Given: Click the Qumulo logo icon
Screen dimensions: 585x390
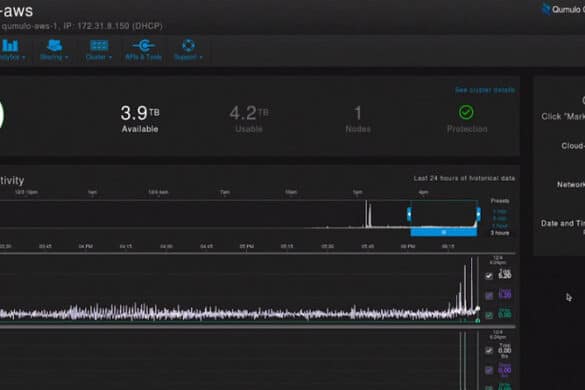Looking at the screenshot, I should [x=546, y=9].
